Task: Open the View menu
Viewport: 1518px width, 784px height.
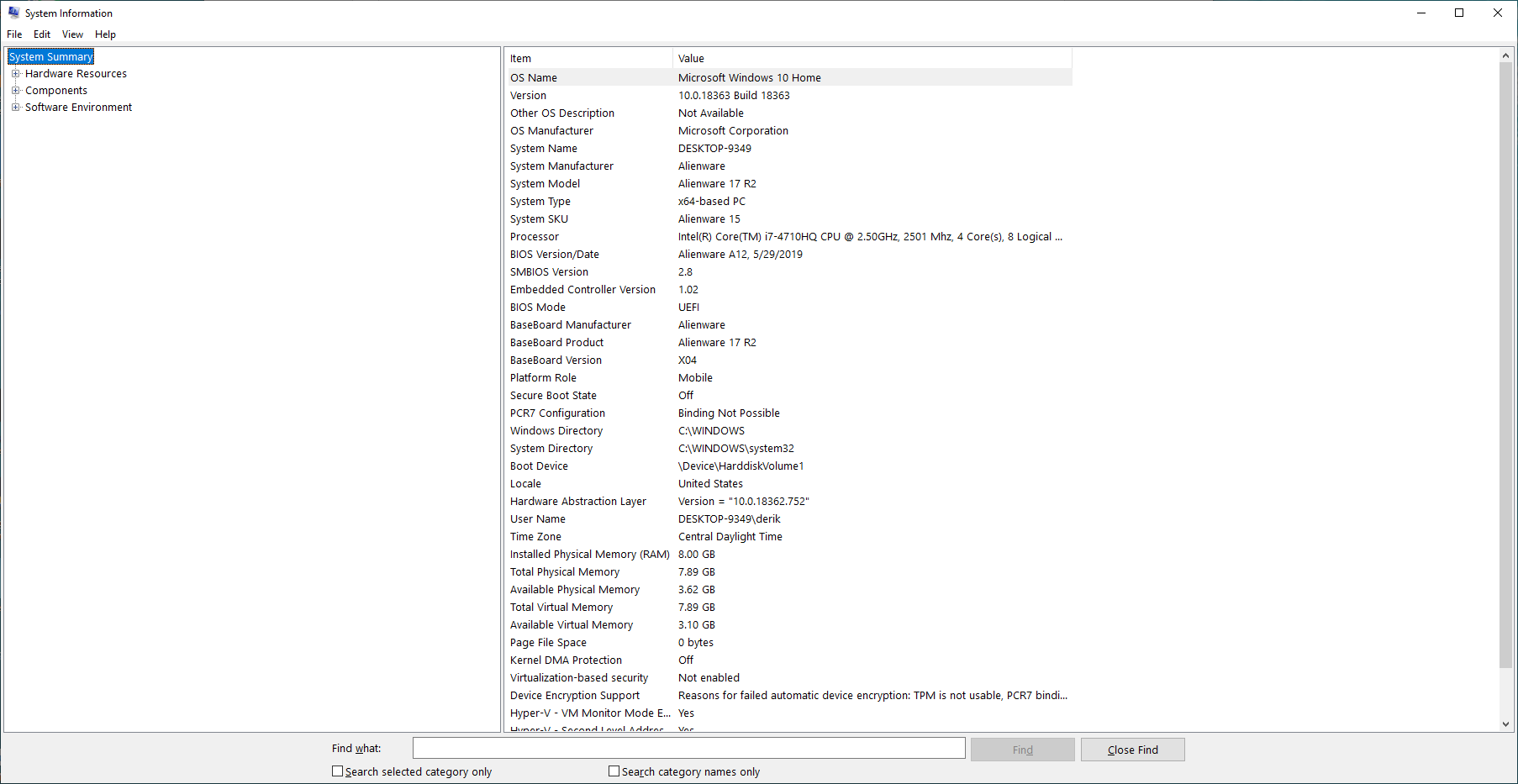Action: 72,34
